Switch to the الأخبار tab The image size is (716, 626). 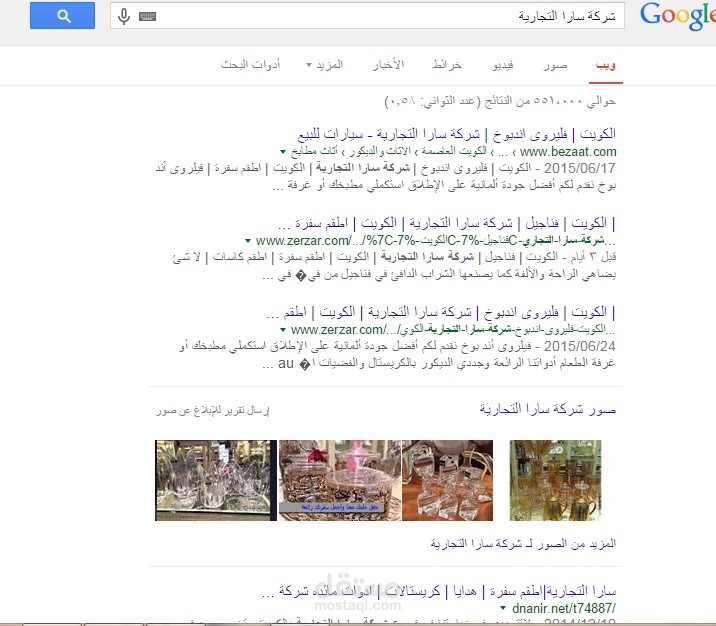388,65
